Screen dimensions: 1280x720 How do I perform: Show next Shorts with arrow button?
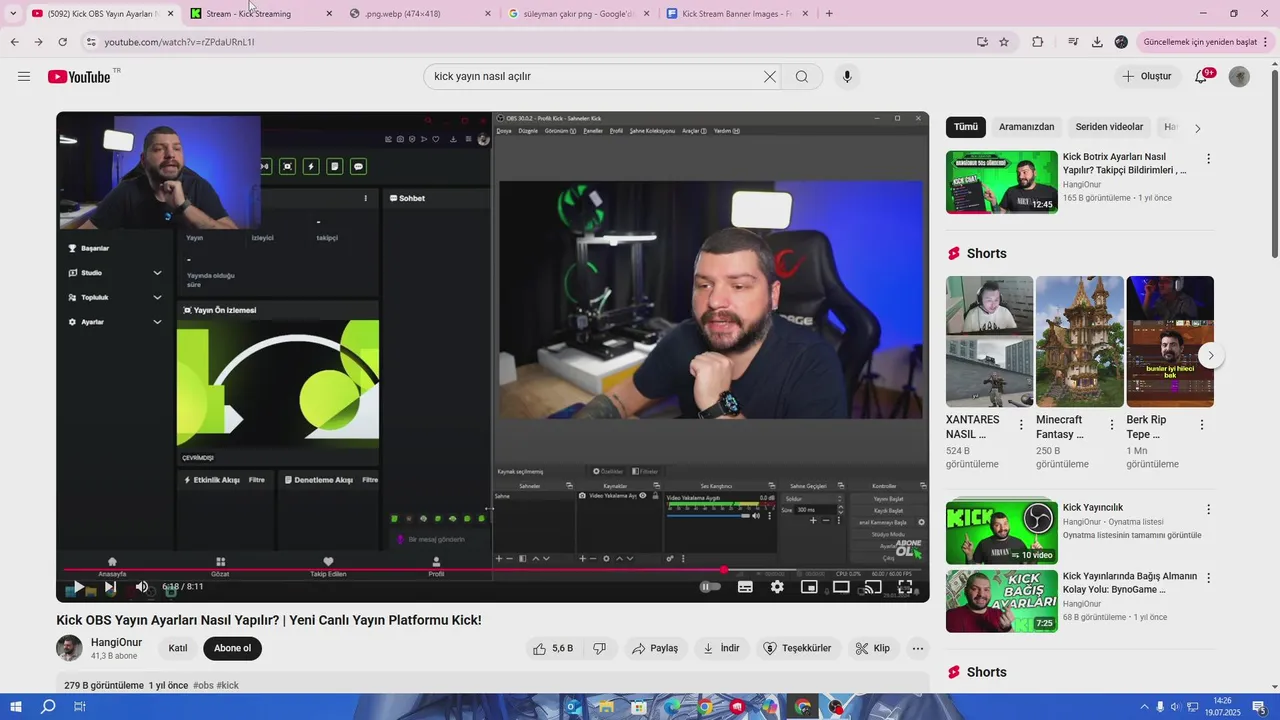1211,355
